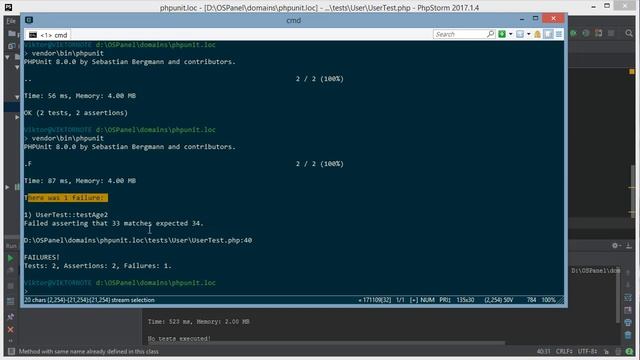Click the trash clear-all icon in Run console
640x360 pixels.
coord(628,335)
